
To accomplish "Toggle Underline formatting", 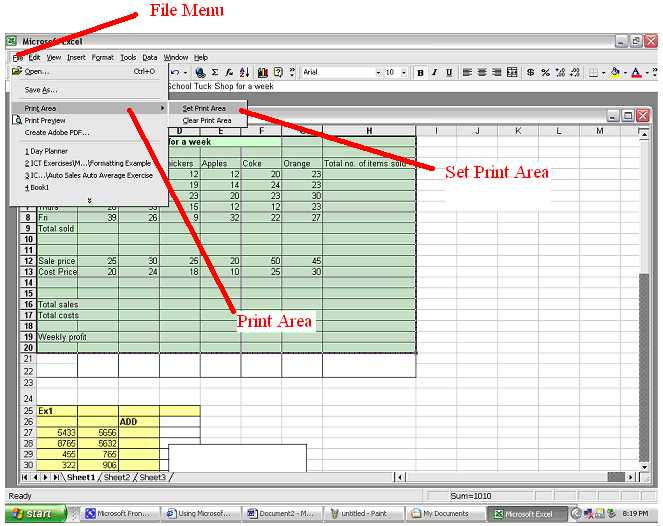I will pos(449,73).
